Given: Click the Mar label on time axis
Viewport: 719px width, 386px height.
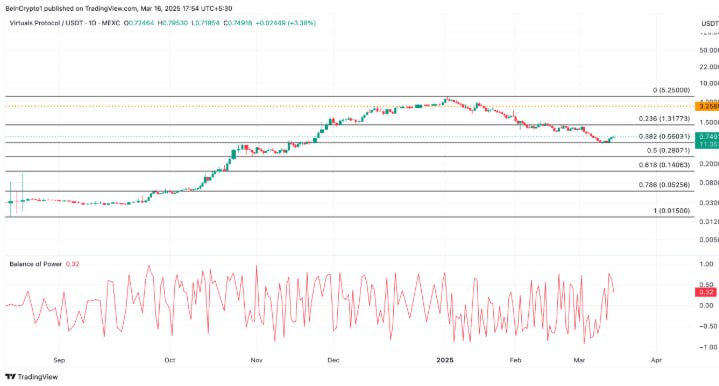Looking at the screenshot, I should point(579,360).
